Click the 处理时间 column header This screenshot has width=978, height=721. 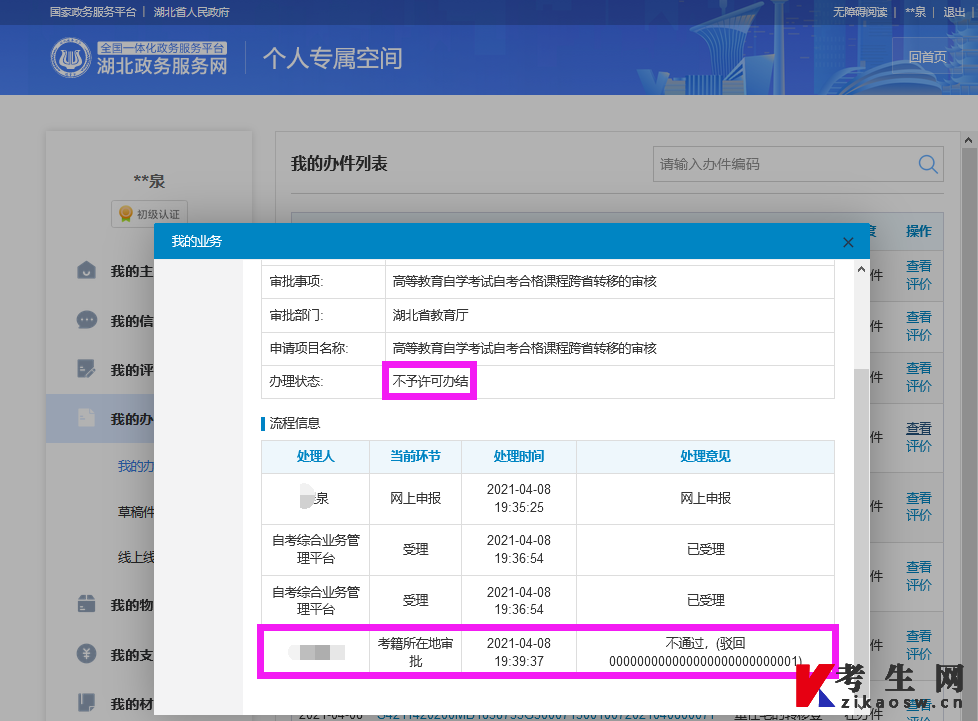(x=519, y=457)
